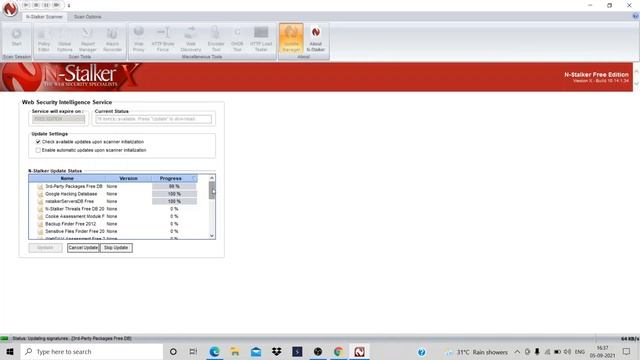The width and height of the screenshot is (640, 360).
Task: Open the Windows notification center icon
Action: 627,351
